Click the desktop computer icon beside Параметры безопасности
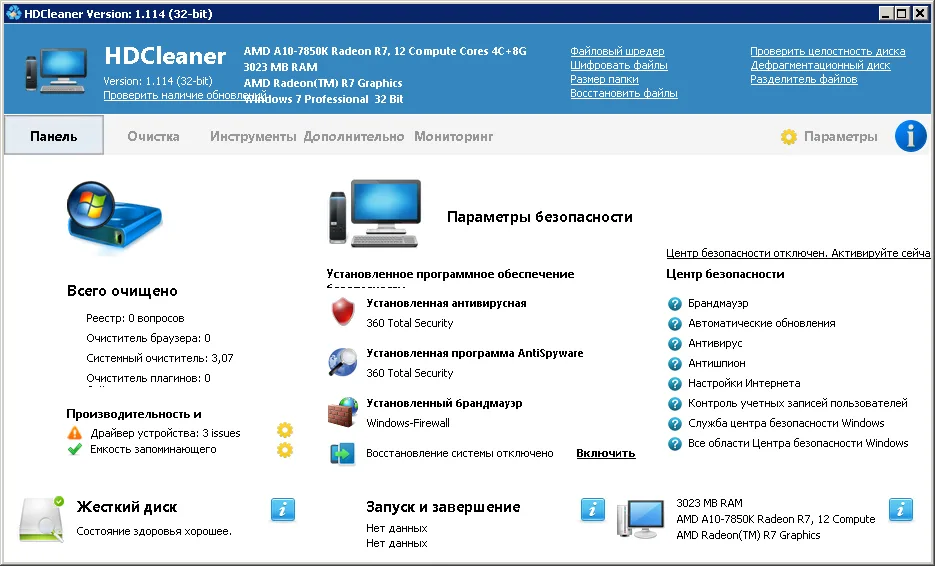The height and width of the screenshot is (566, 935). (375, 213)
